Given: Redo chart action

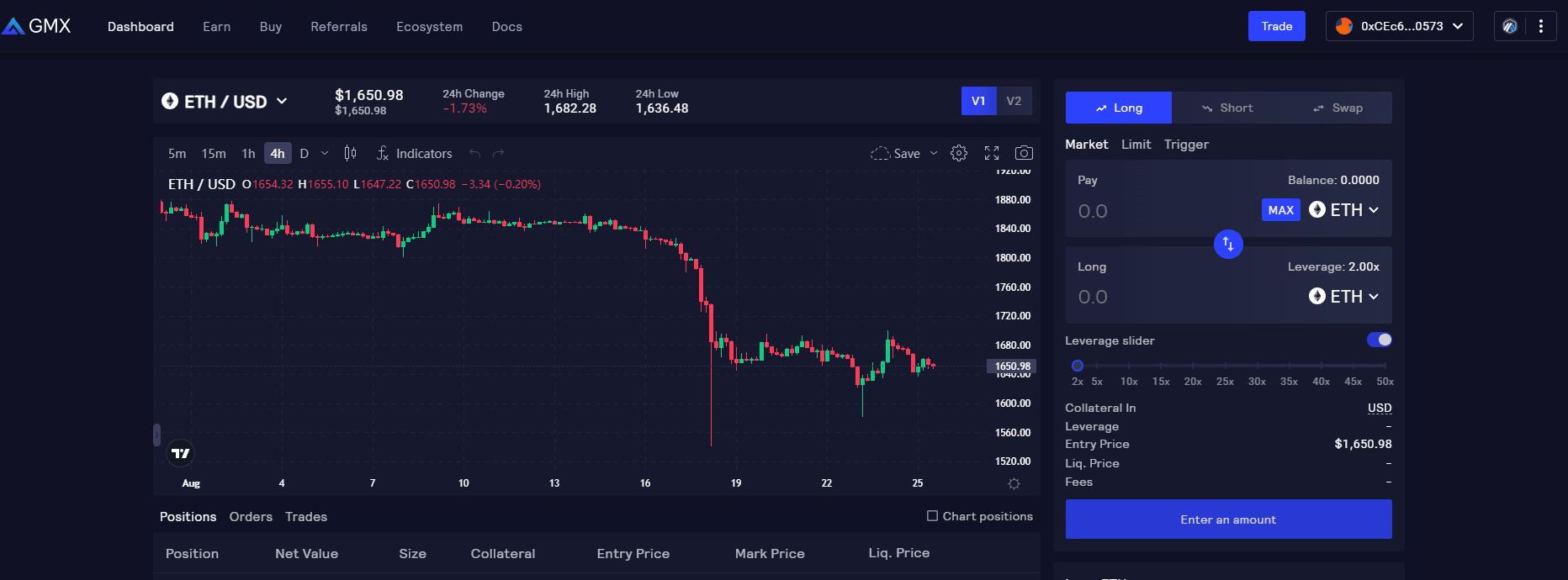Looking at the screenshot, I should click(x=498, y=153).
